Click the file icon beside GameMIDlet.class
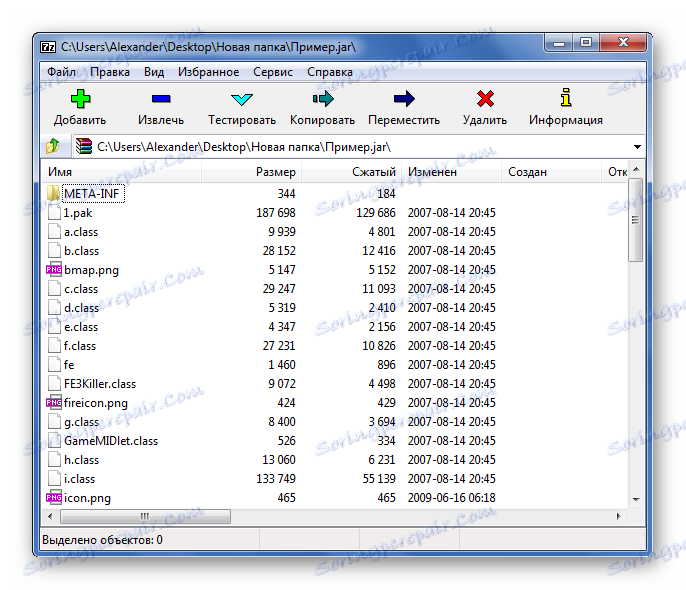The width and height of the screenshot is (686, 590). click(54, 440)
